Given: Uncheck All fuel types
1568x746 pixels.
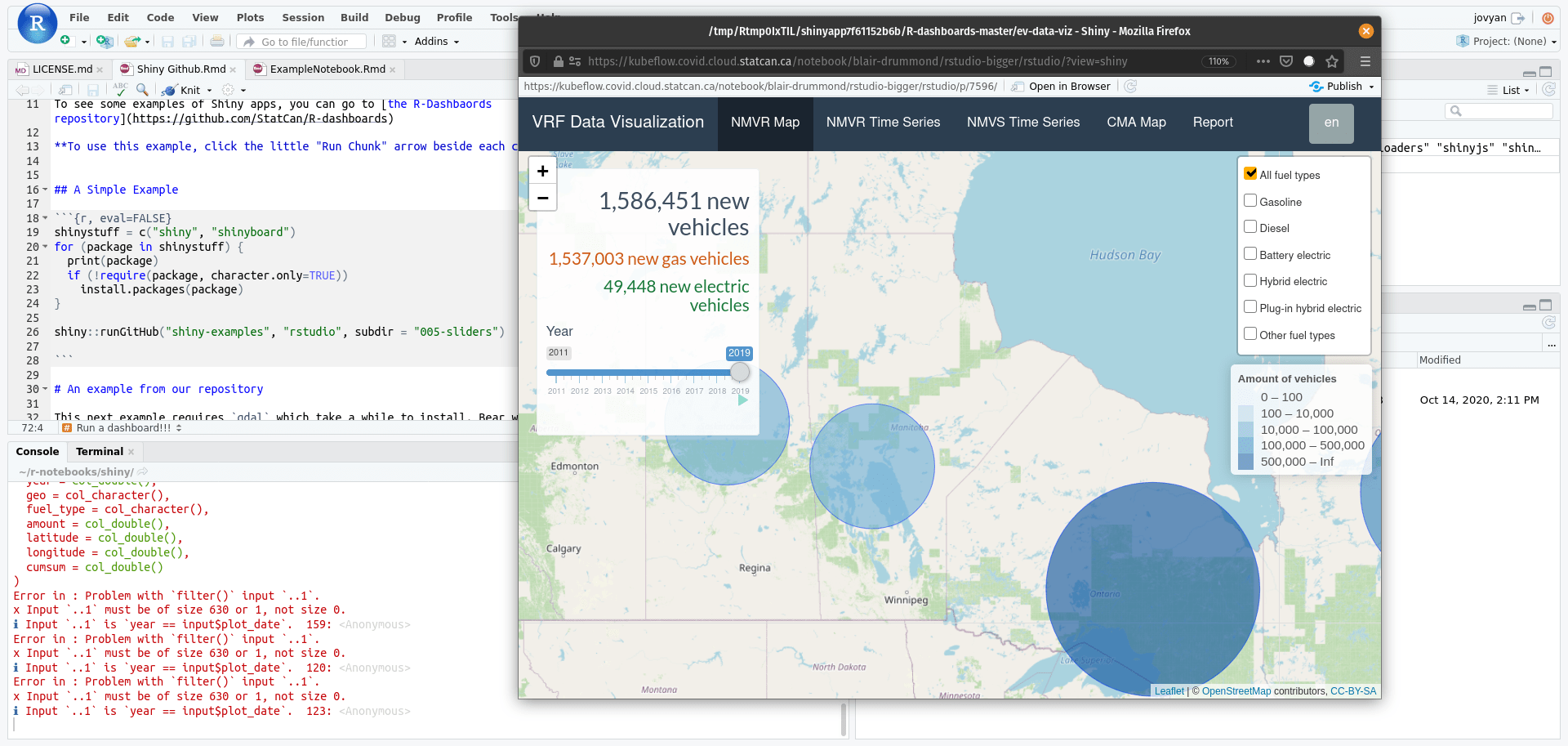Looking at the screenshot, I should (x=1250, y=173).
